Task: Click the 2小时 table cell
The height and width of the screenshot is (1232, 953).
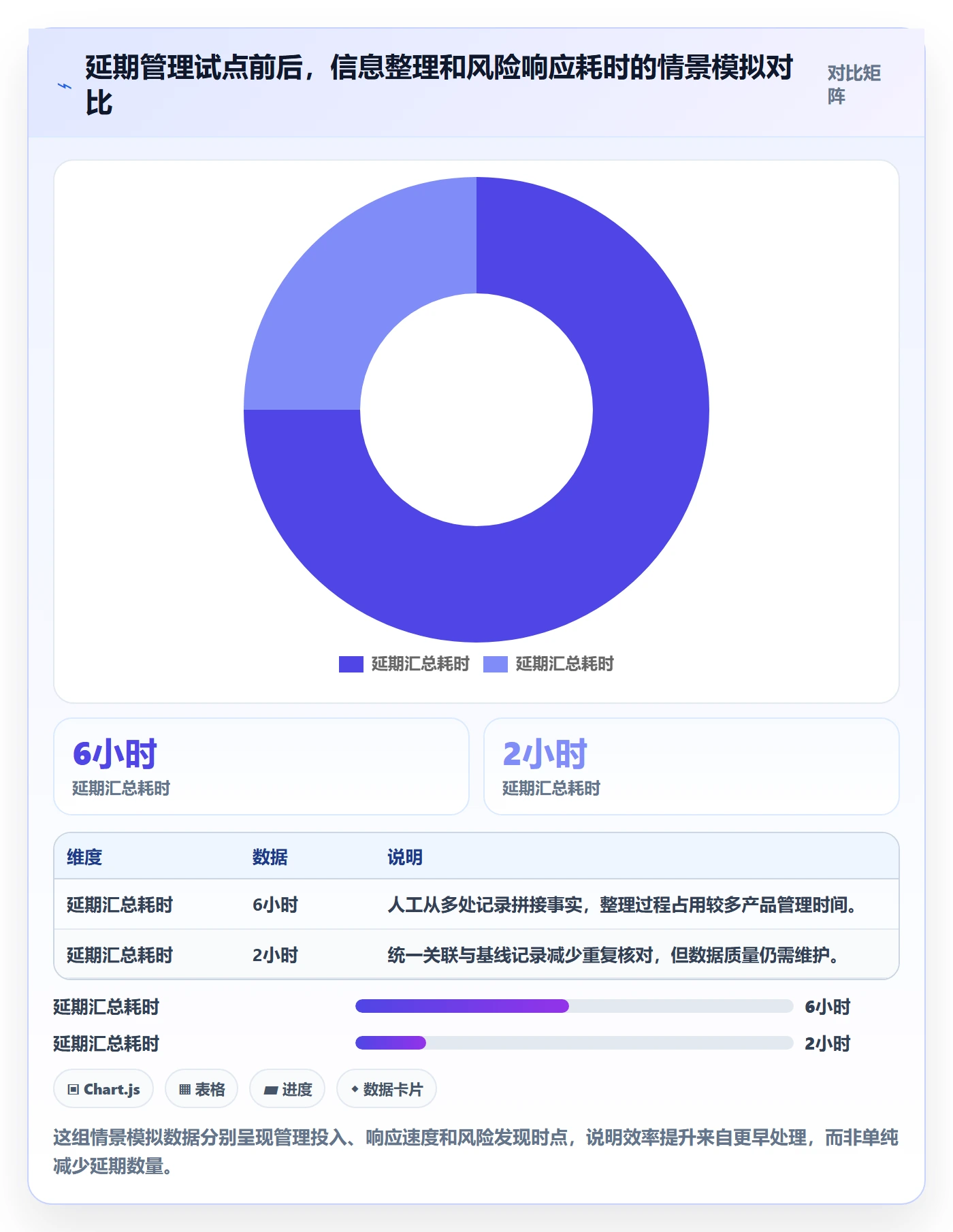Action: click(x=276, y=955)
